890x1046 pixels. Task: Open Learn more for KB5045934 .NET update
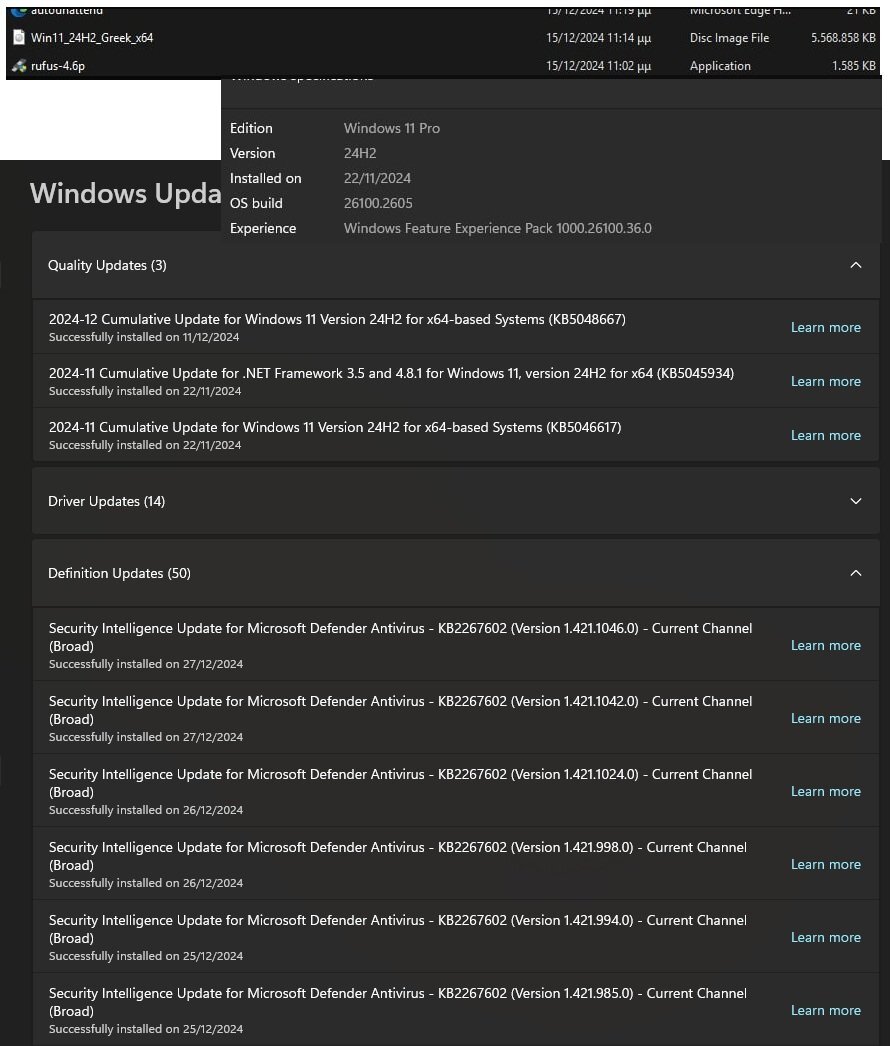(825, 382)
